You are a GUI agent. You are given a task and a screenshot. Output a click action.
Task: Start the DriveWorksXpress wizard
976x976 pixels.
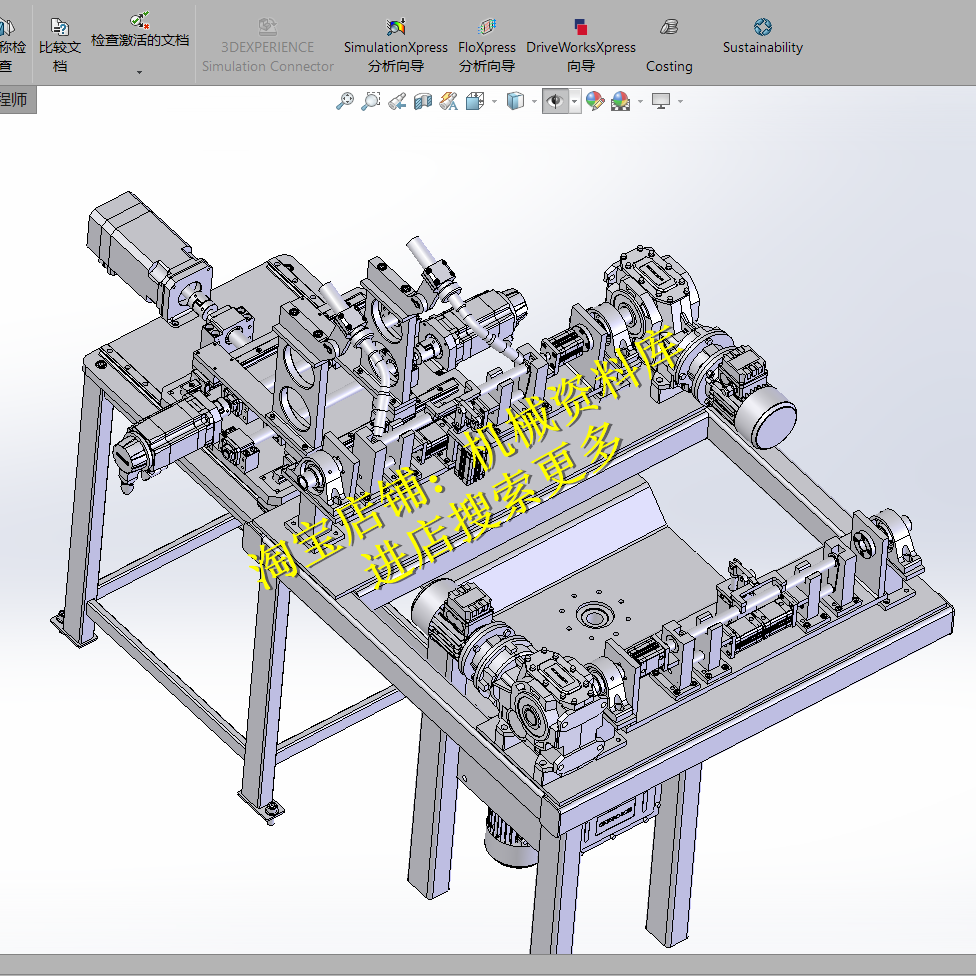[581, 45]
